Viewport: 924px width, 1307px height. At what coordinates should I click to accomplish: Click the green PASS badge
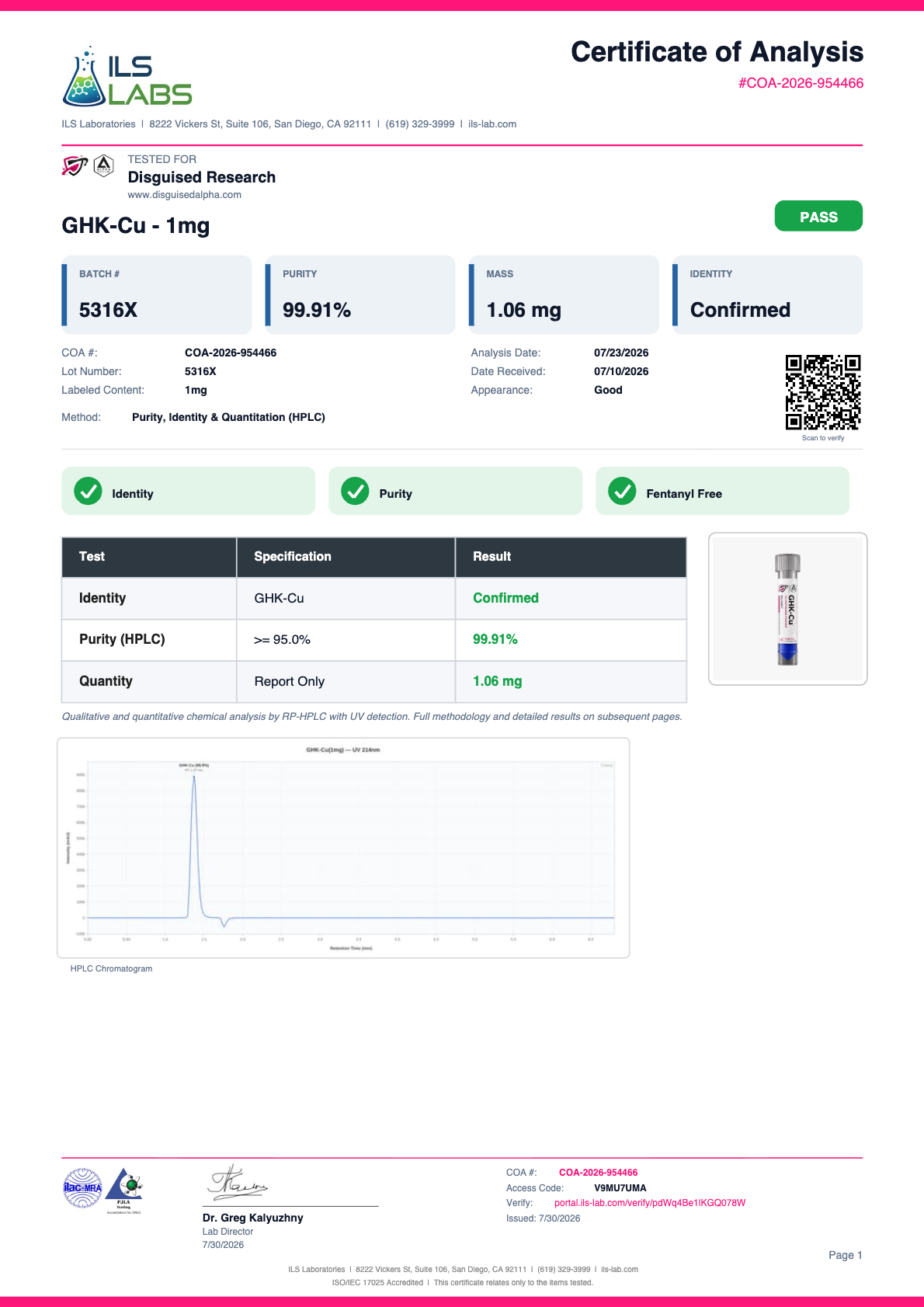pos(818,216)
